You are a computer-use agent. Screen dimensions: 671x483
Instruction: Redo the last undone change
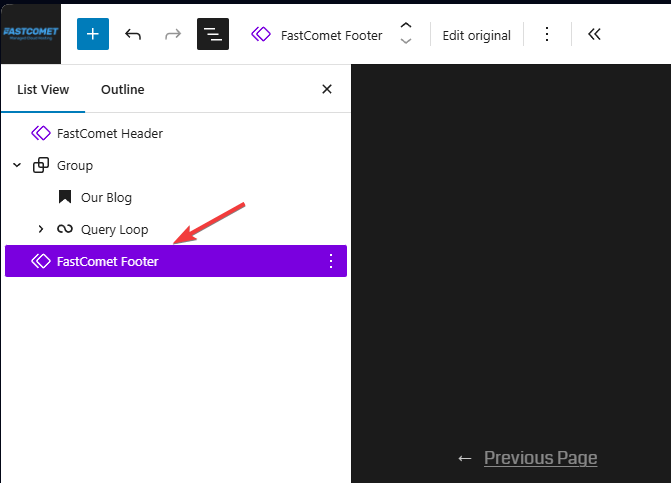[x=173, y=34]
